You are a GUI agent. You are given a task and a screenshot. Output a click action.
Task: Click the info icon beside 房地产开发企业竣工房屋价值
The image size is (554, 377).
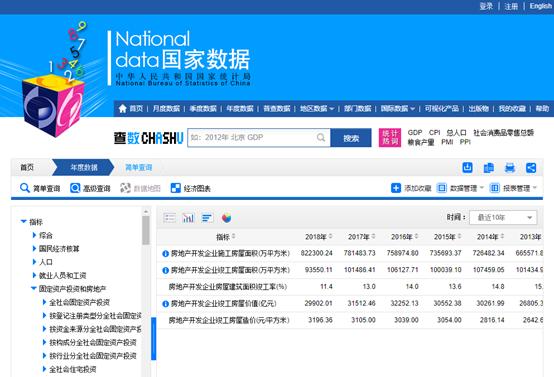point(165,304)
